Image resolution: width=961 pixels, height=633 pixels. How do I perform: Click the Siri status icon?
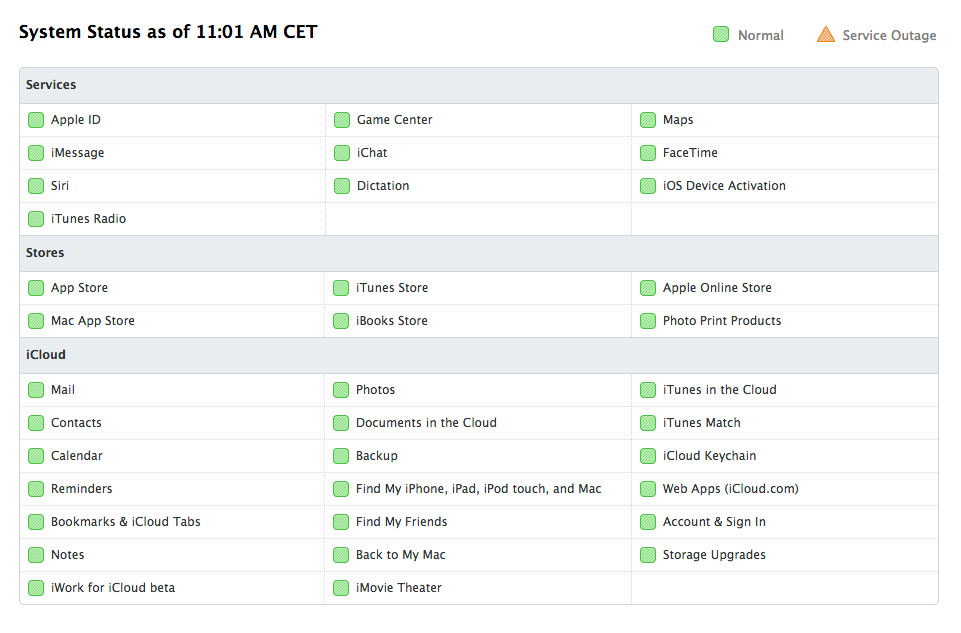click(x=36, y=186)
